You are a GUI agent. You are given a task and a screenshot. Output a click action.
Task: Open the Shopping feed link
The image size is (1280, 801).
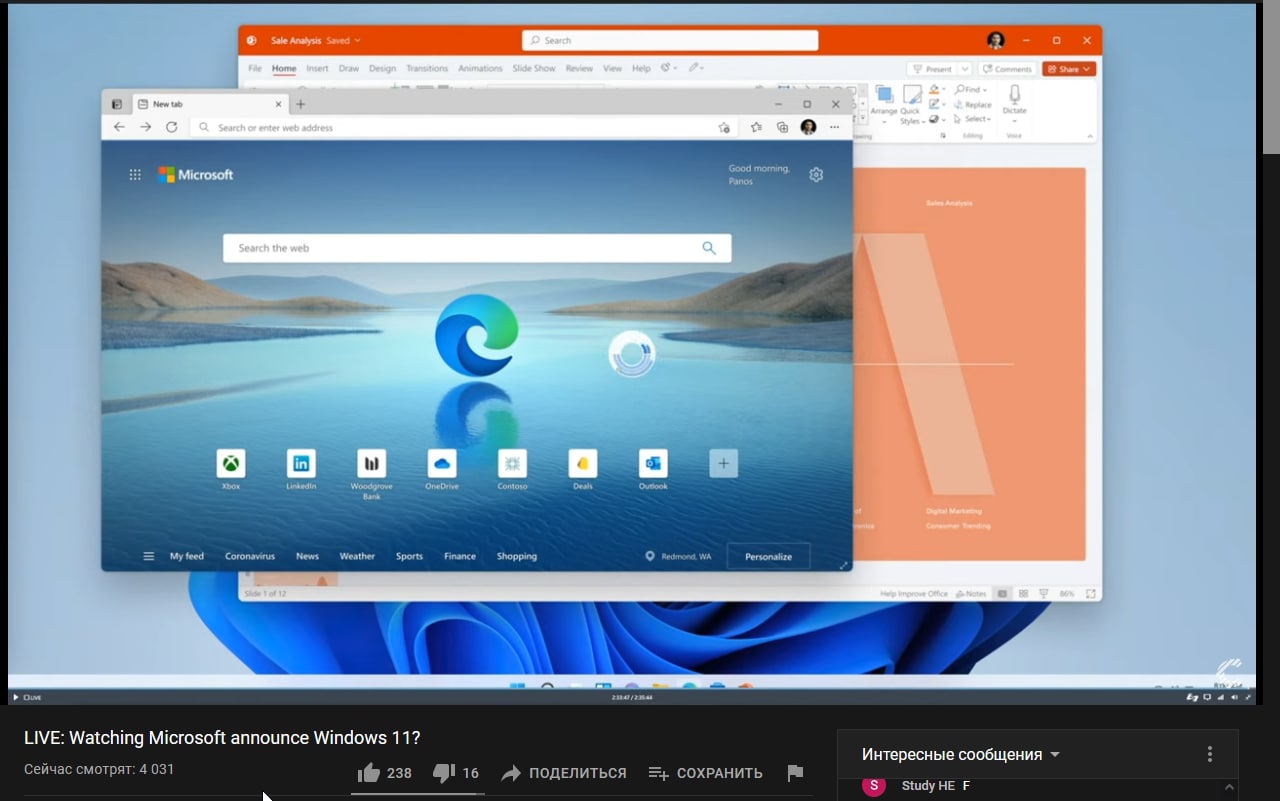[x=517, y=556]
